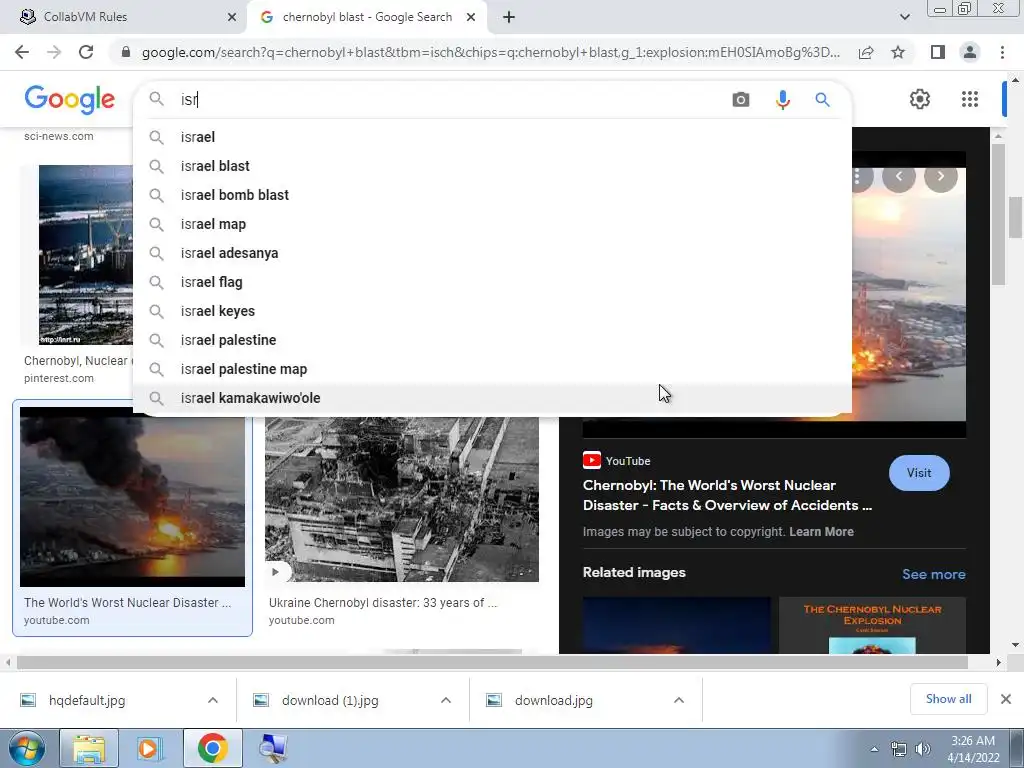Select the chernobyl blast Google Search tab
Screen dimensions: 1024x768
366,17
